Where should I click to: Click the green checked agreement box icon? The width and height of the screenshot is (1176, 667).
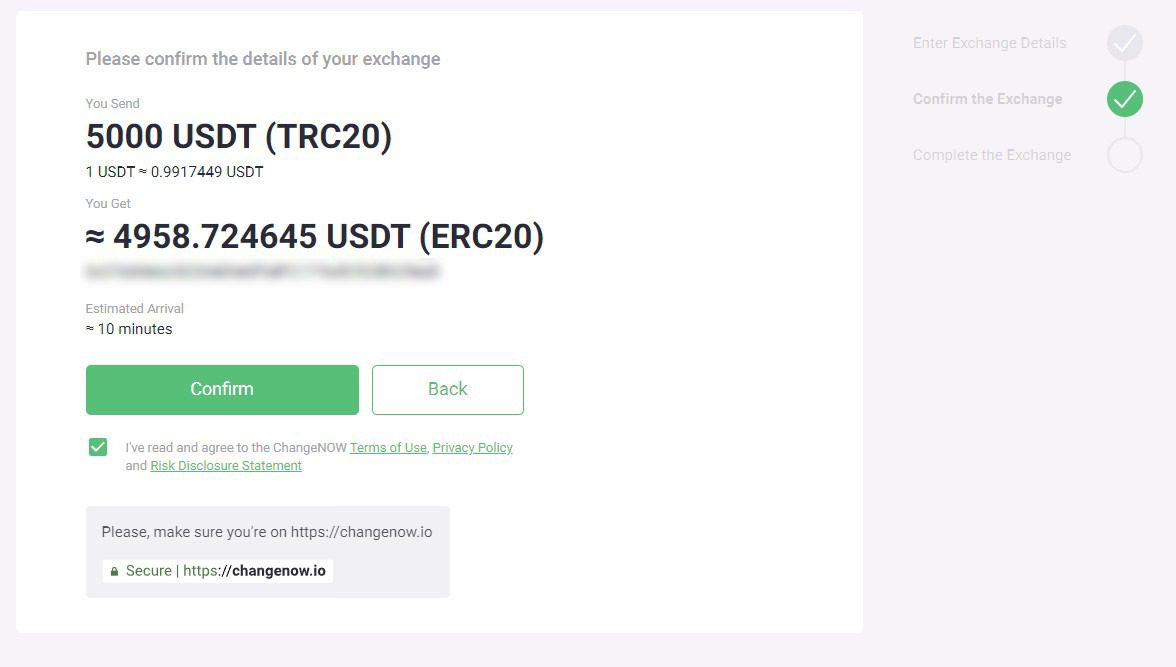(97, 447)
